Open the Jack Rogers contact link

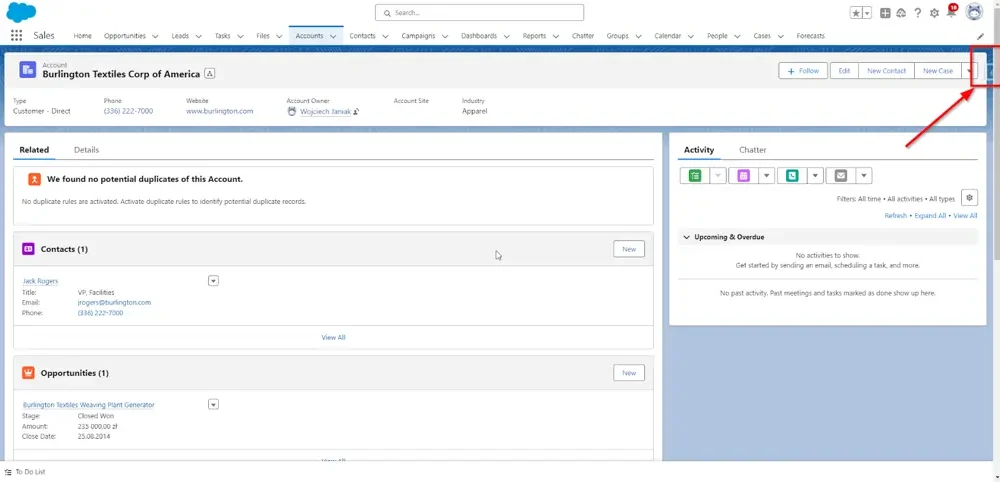(x=40, y=281)
